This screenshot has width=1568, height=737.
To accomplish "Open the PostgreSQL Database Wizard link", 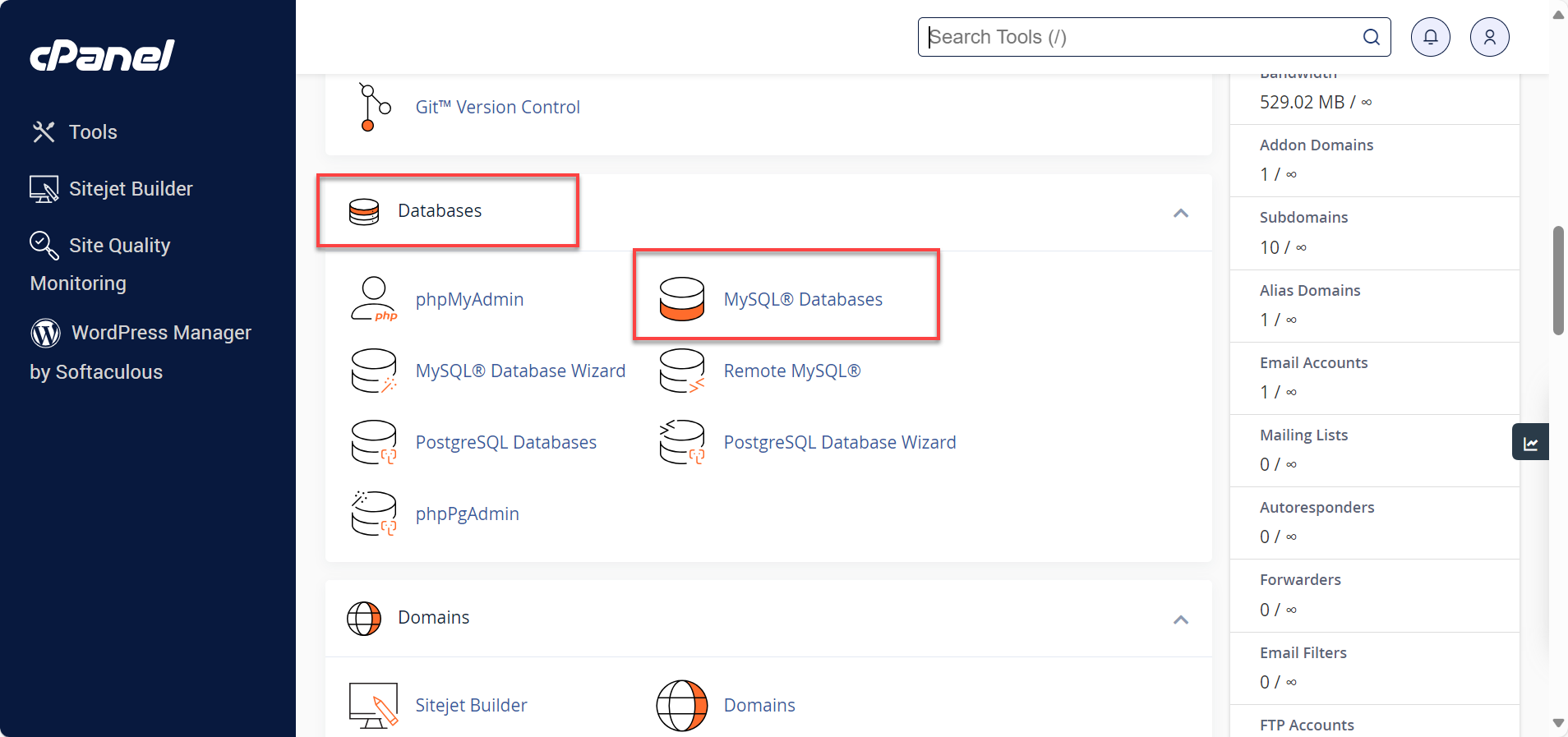I will pos(840,442).
